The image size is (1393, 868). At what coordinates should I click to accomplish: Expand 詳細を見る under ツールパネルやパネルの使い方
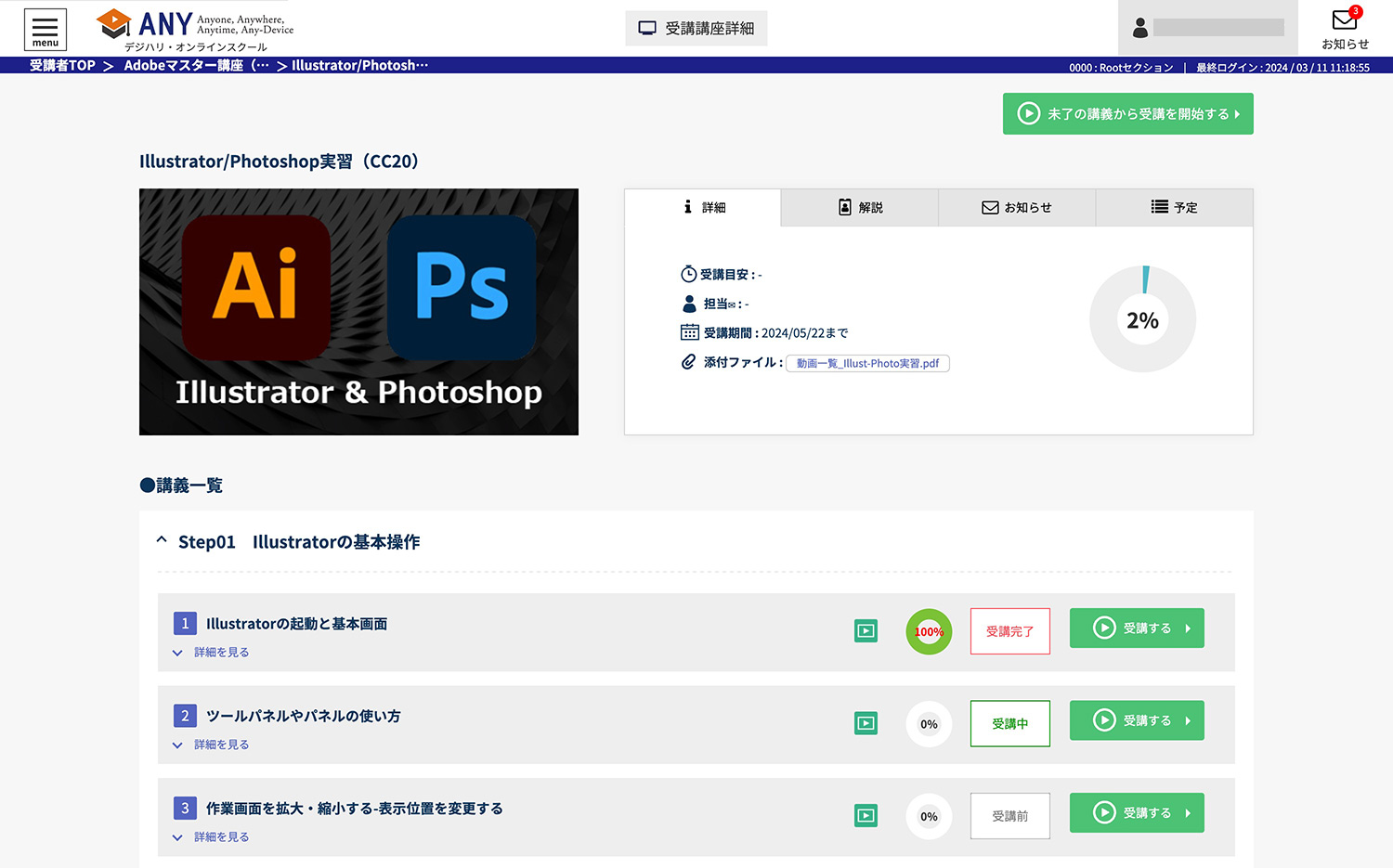pyautogui.click(x=212, y=745)
